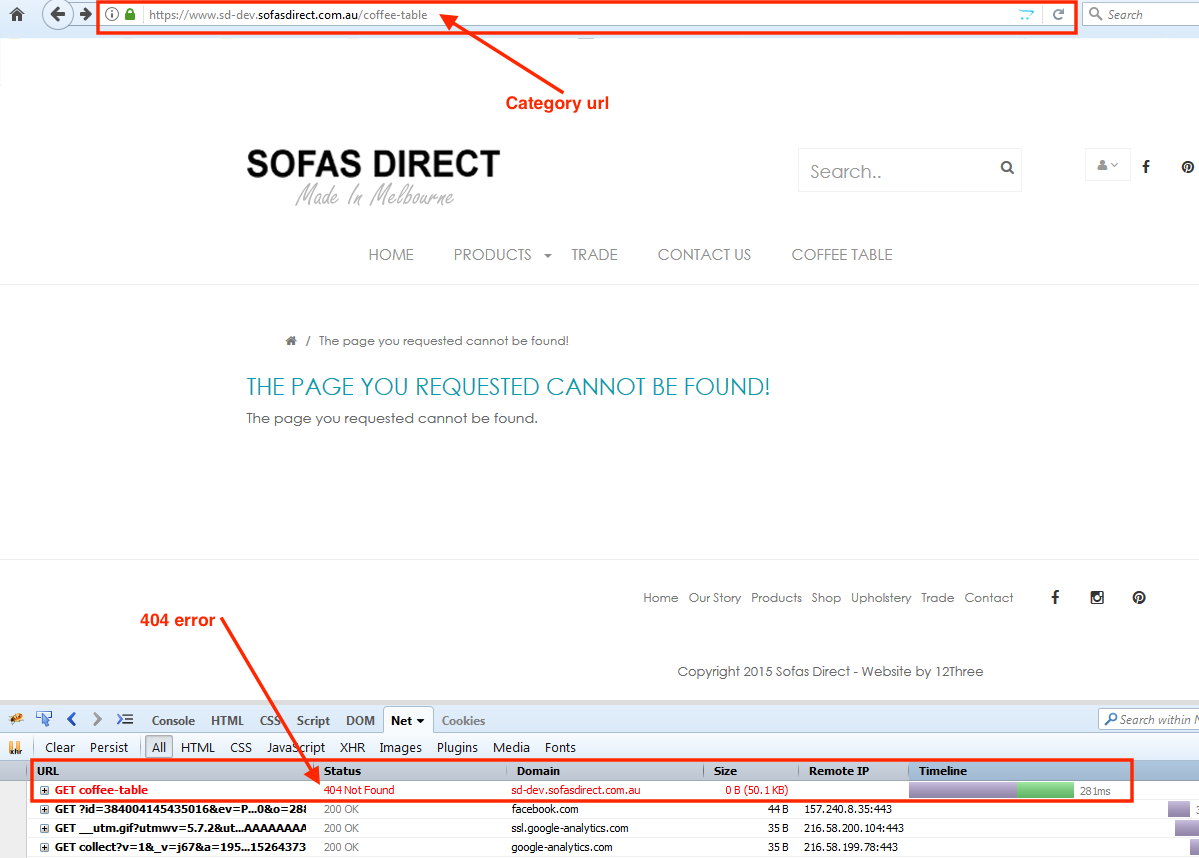Switch to the Firebug DOM tab

[360, 720]
